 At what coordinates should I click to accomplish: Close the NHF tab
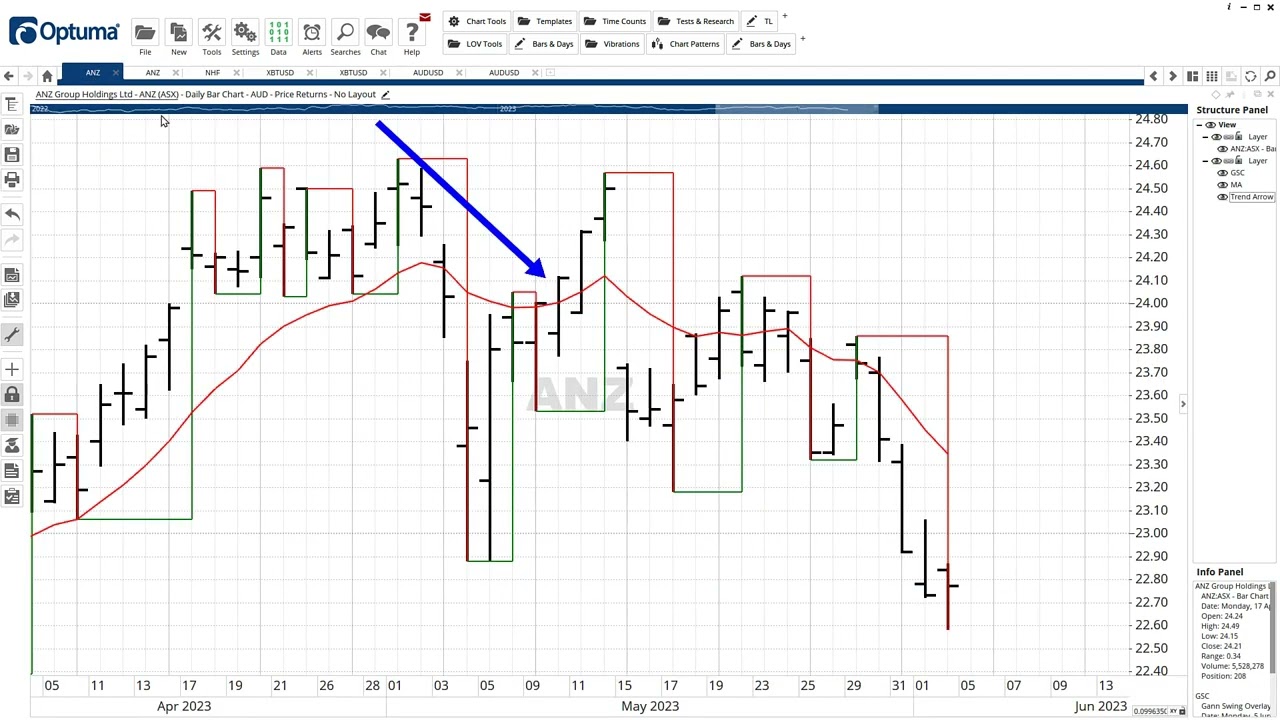(x=237, y=73)
